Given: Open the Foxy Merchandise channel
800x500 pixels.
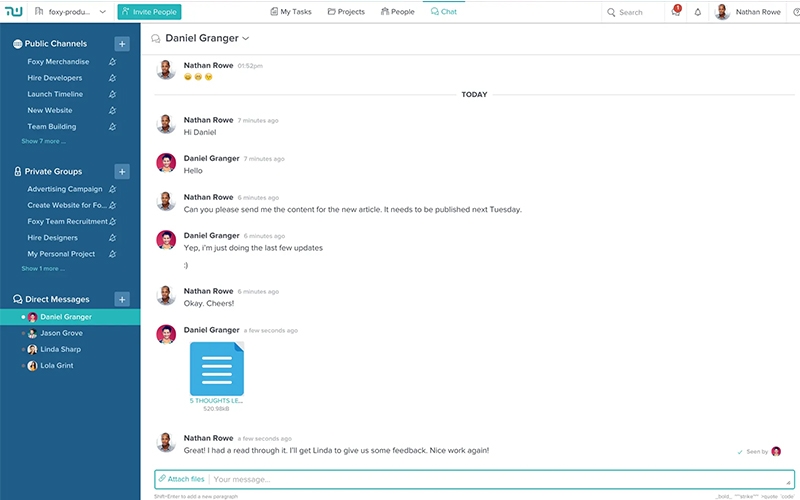Looking at the screenshot, I should pyautogui.click(x=58, y=62).
